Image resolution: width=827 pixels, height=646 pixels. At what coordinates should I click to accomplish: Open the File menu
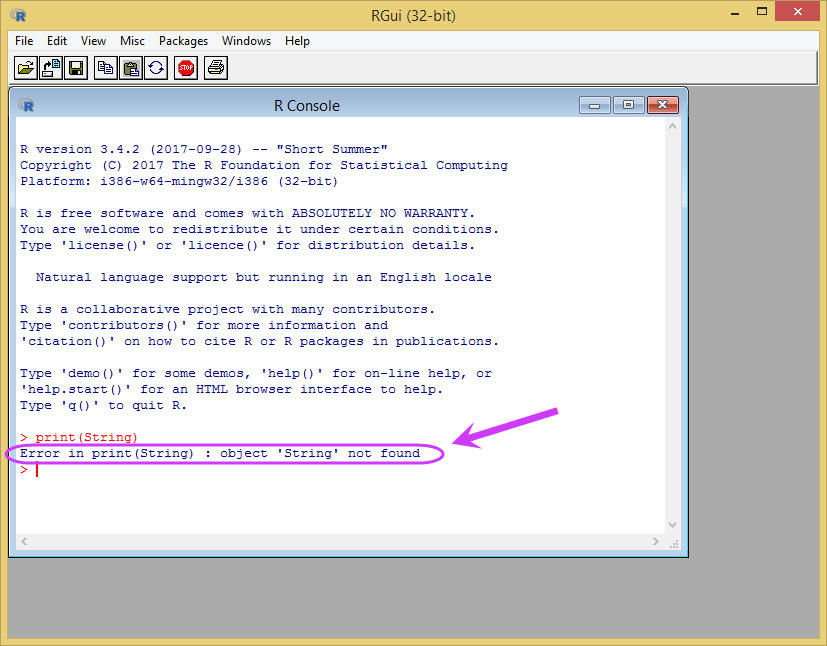point(24,41)
